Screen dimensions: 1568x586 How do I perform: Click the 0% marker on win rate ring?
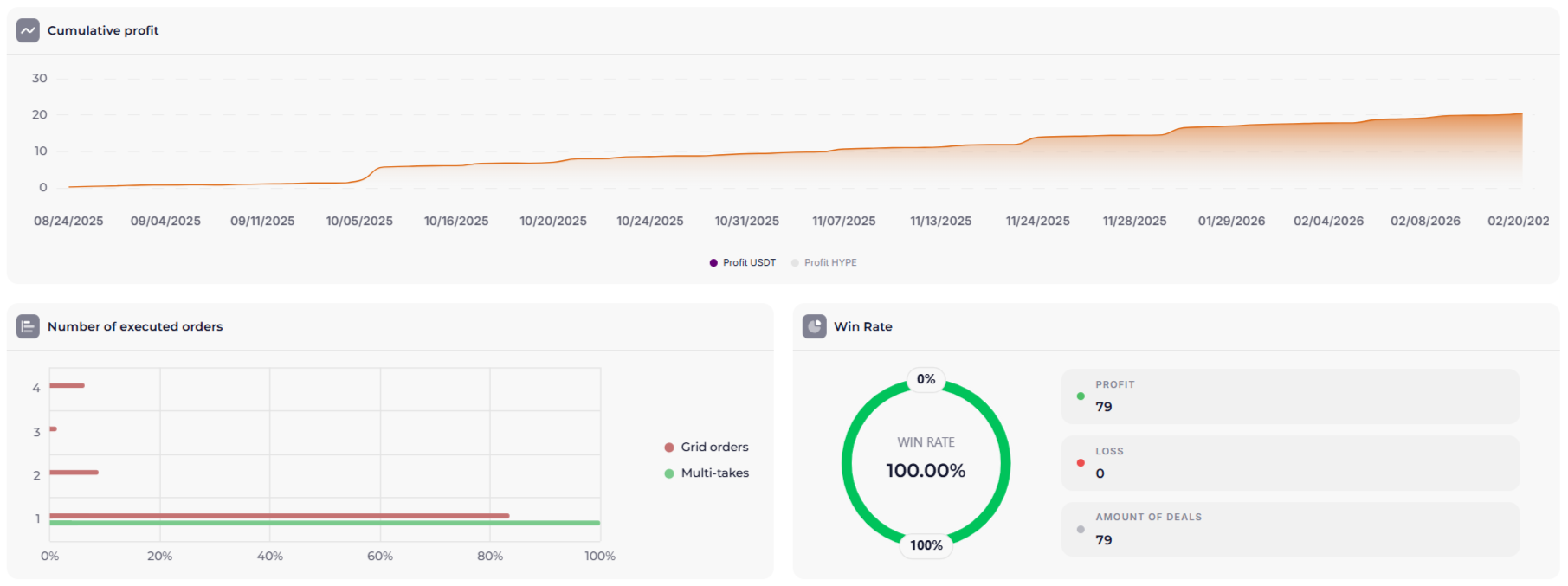(926, 379)
